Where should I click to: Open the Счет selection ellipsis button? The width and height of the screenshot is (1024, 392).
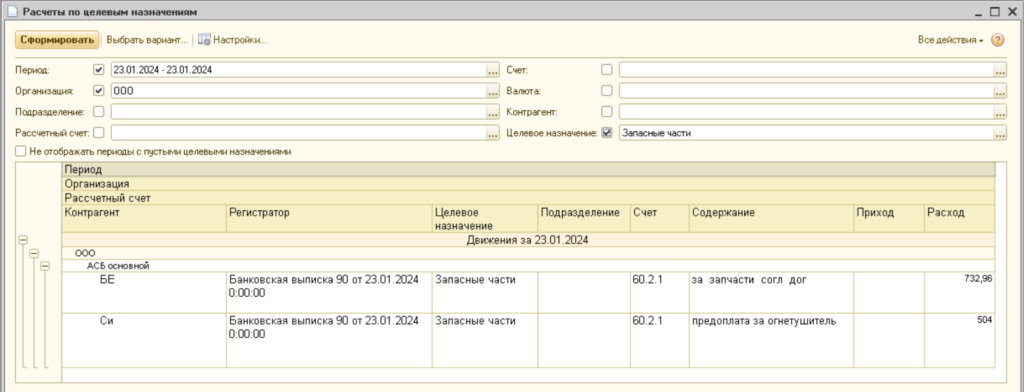(x=1000, y=70)
